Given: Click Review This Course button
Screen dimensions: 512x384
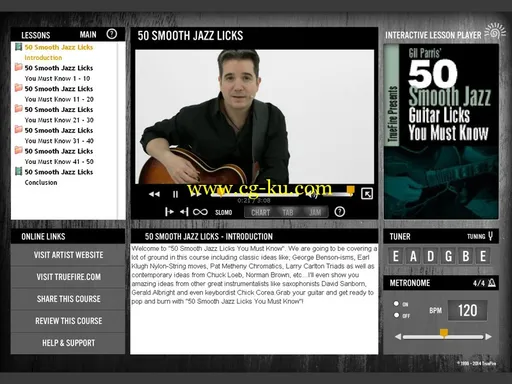Looking at the screenshot, I should click(68, 321).
